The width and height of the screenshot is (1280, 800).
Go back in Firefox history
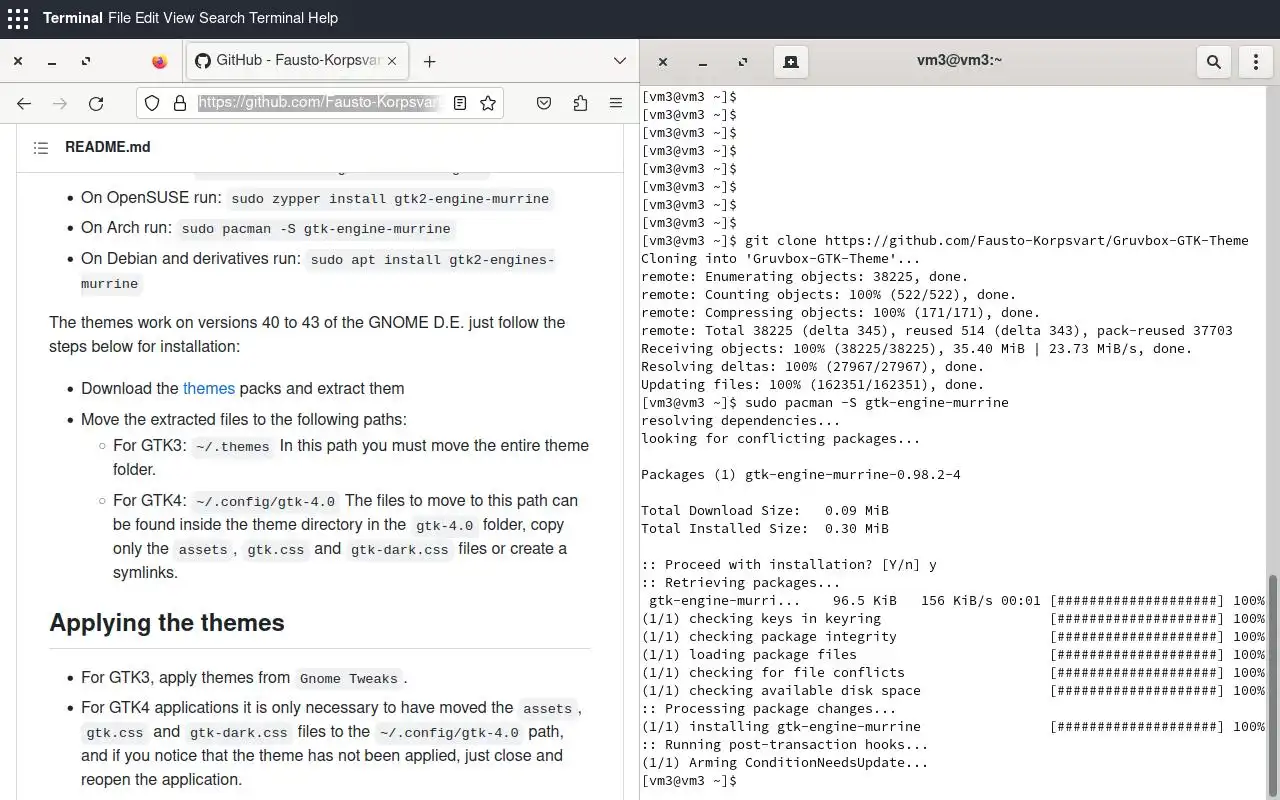pyautogui.click(x=24, y=103)
